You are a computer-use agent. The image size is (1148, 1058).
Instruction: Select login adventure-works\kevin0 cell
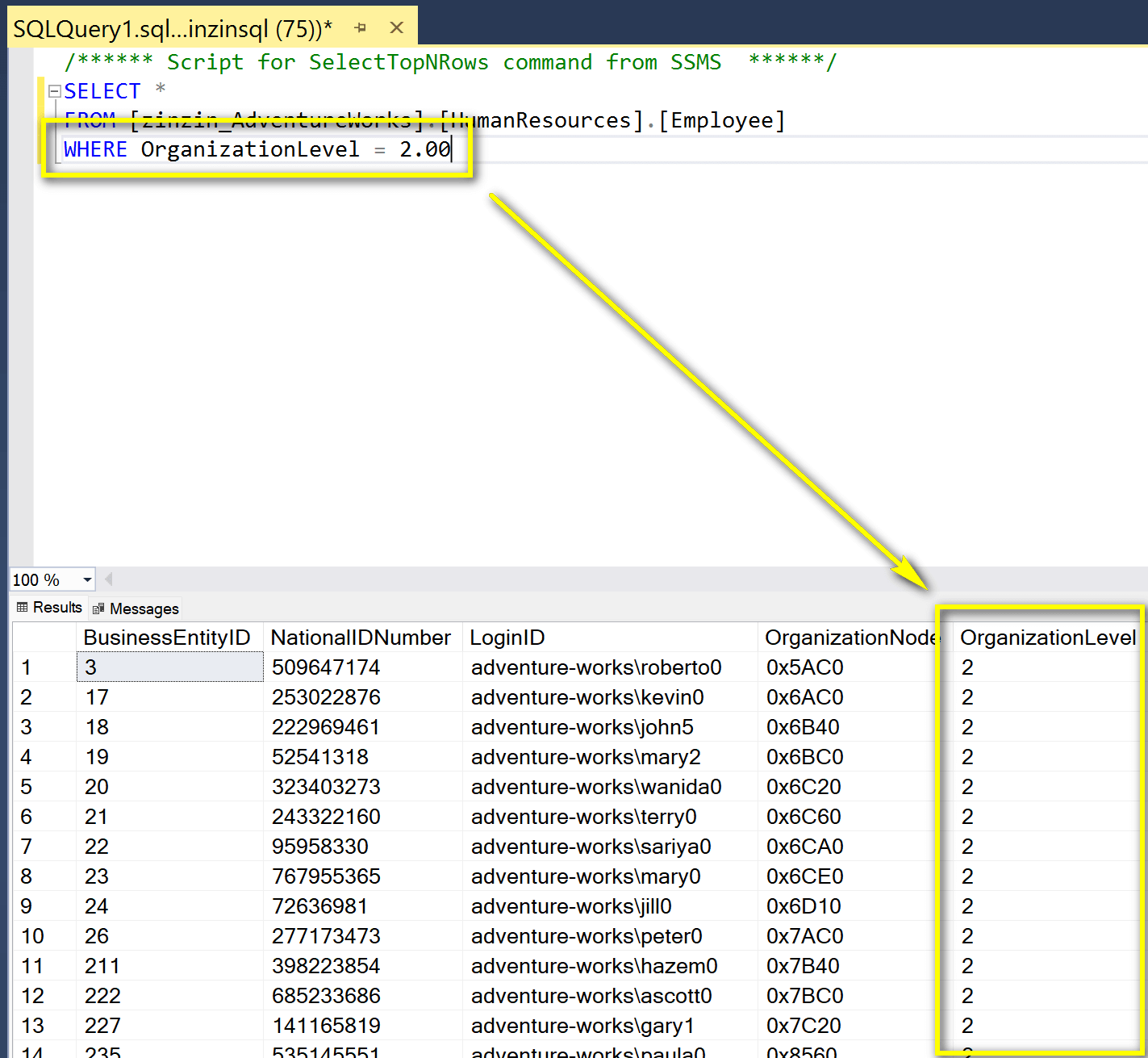point(610,697)
